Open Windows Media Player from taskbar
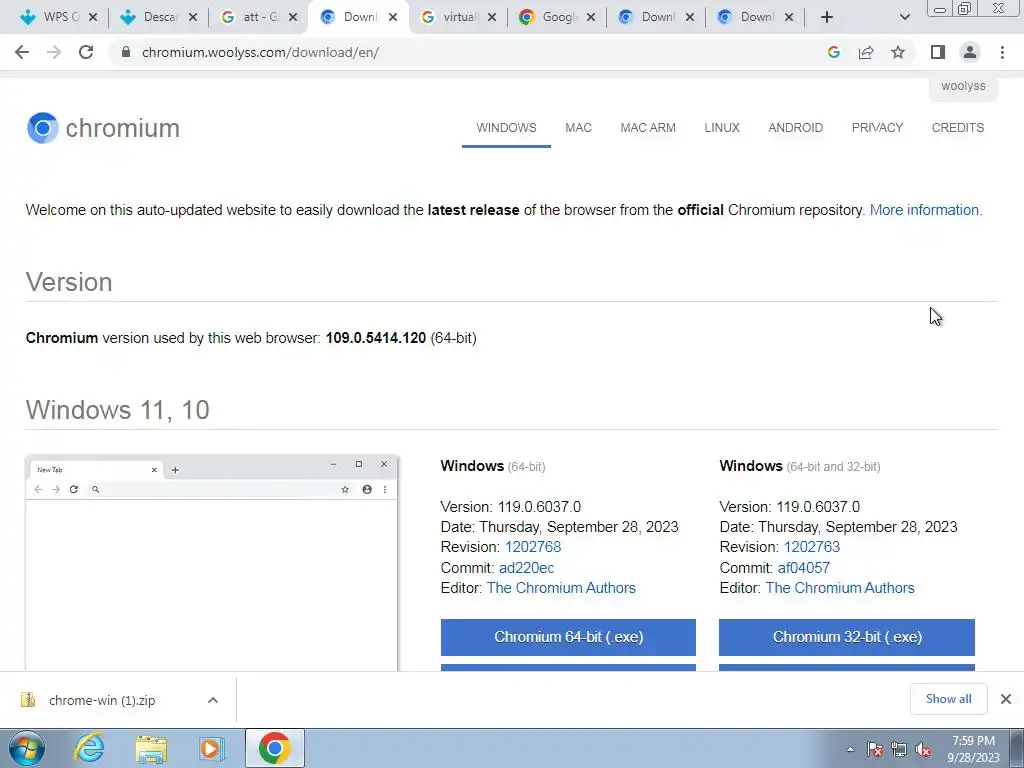 211,748
